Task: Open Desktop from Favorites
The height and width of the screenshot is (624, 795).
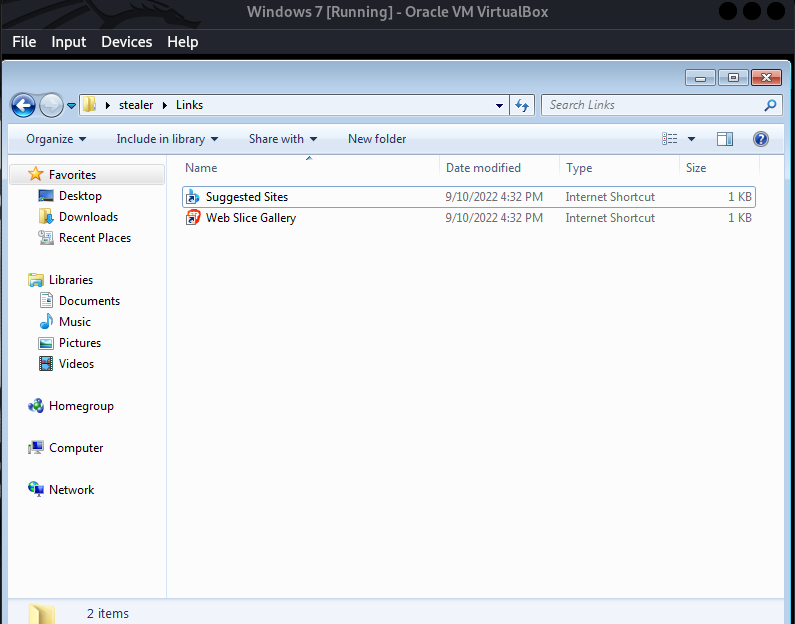Action: click(80, 196)
